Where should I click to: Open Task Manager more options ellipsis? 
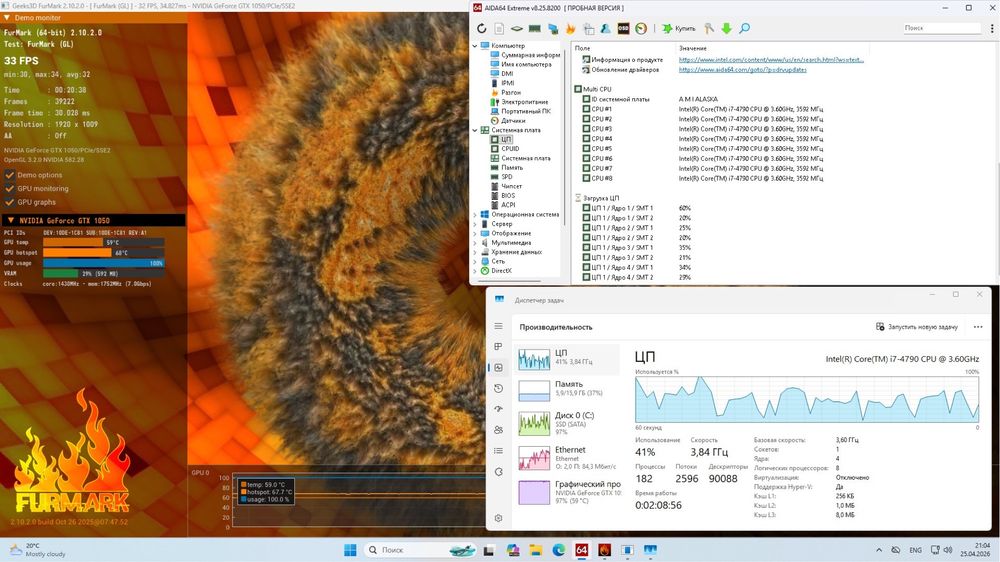[x=978, y=327]
